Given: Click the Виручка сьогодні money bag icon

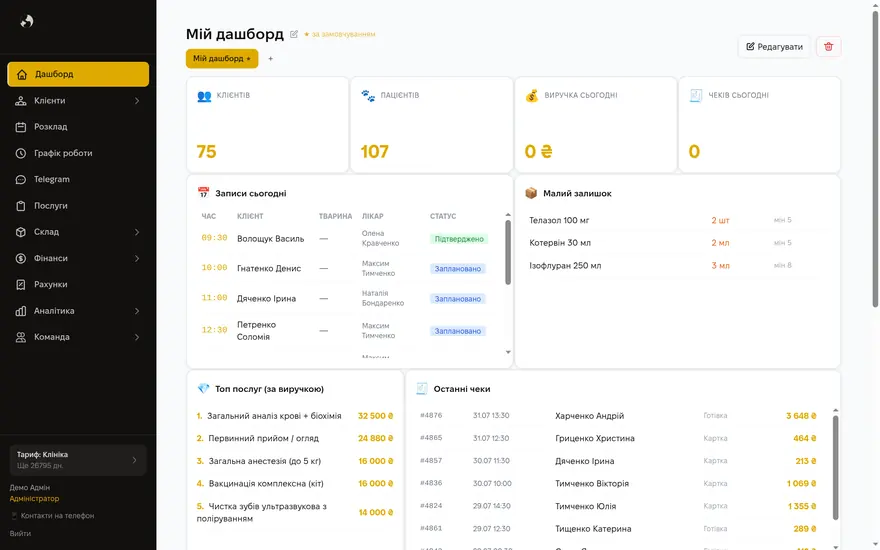Looking at the screenshot, I should (531, 96).
